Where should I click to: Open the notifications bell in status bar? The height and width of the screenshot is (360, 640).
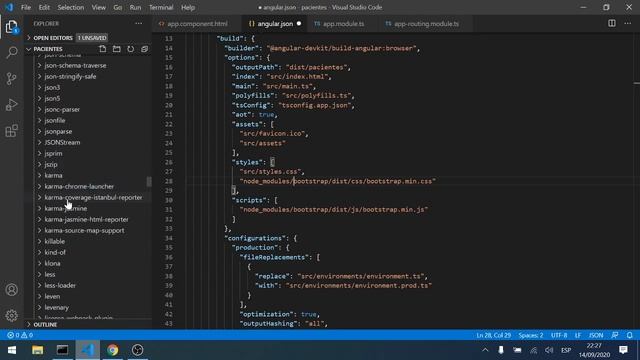coord(630,335)
